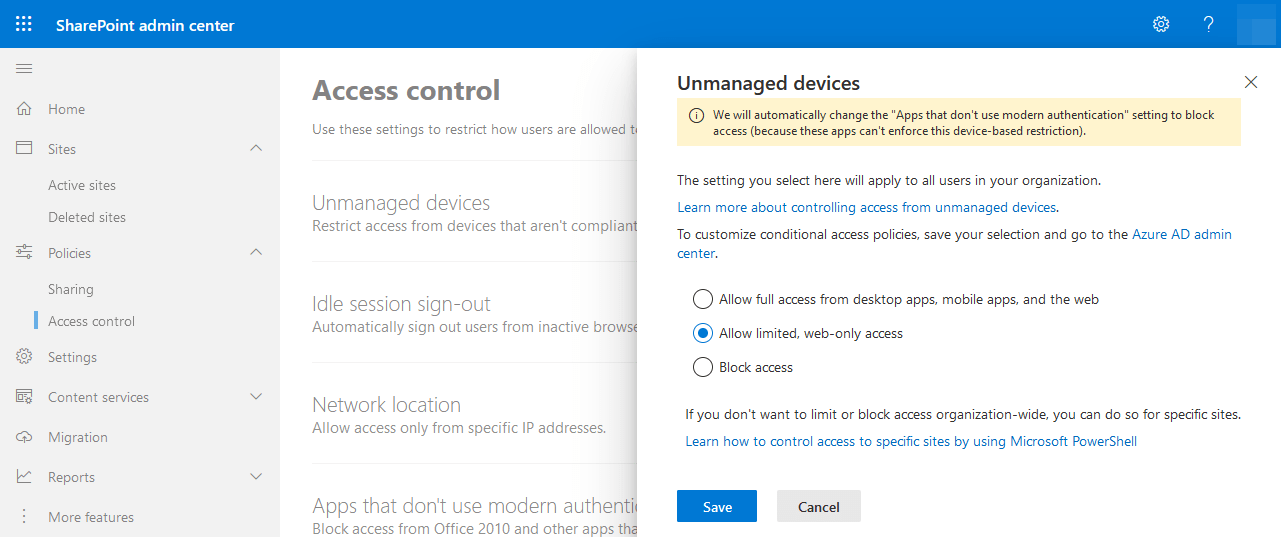Image resolution: width=1281 pixels, height=537 pixels.
Task: Open the Microsoft PowerShell site access link
Action: [911, 441]
